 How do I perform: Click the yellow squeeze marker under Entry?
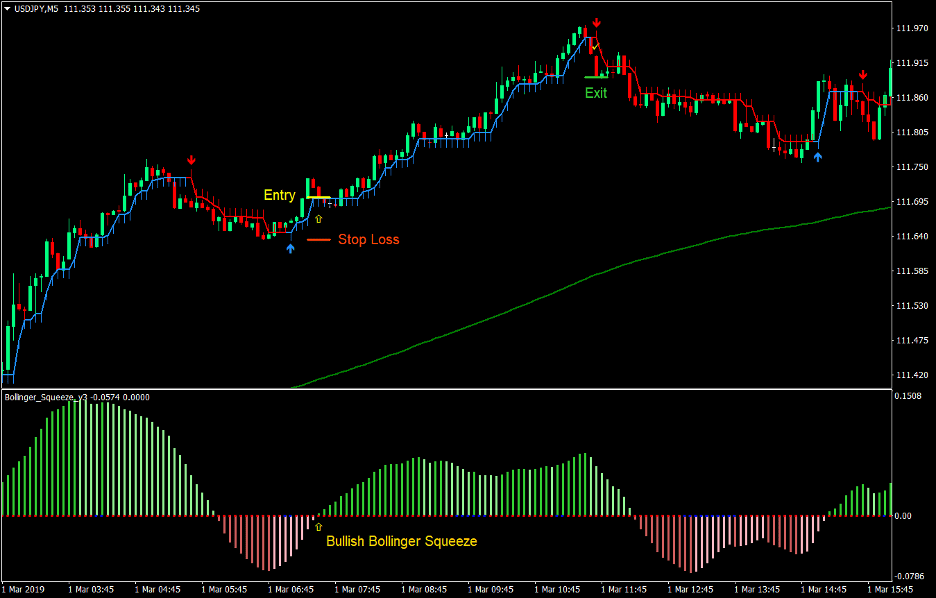coord(317,219)
